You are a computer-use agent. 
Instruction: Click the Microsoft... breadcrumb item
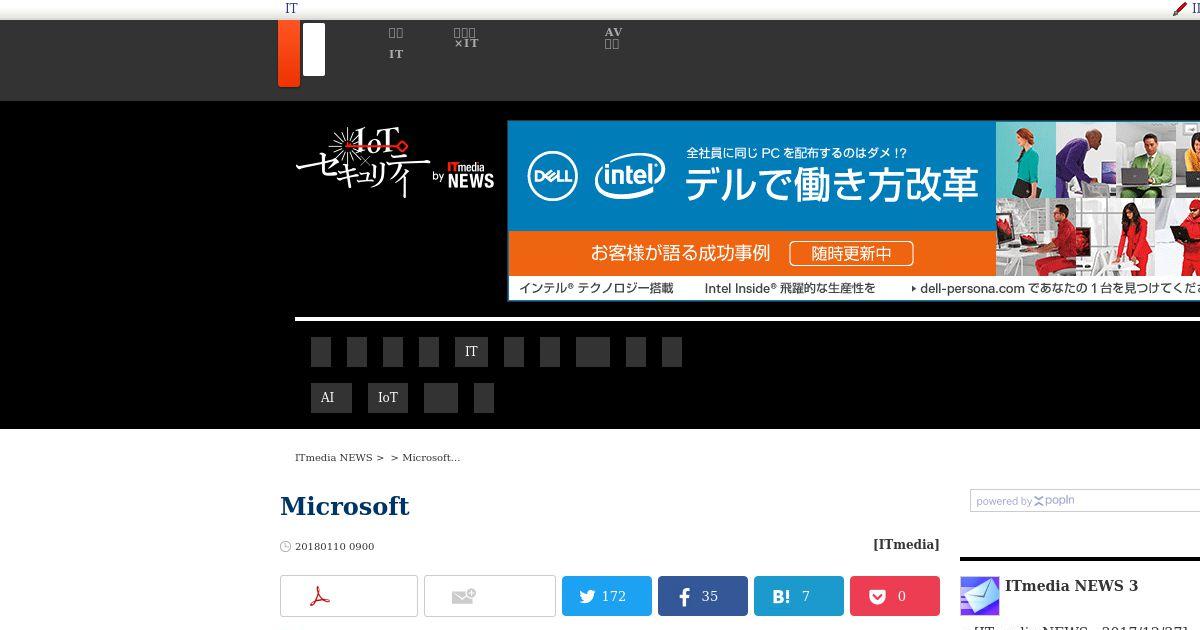(431, 457)
